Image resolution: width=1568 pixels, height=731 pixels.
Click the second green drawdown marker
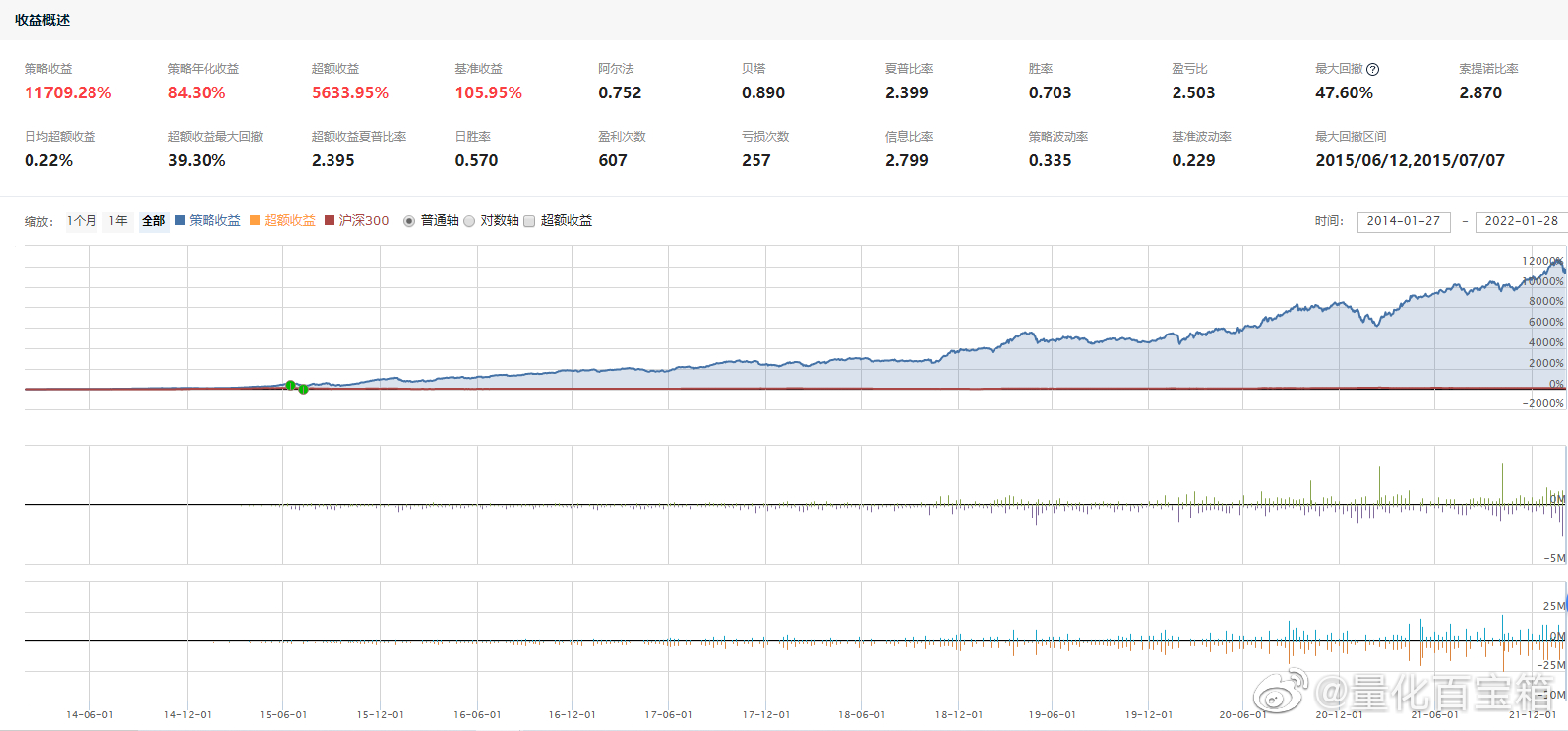coord(303,390)
